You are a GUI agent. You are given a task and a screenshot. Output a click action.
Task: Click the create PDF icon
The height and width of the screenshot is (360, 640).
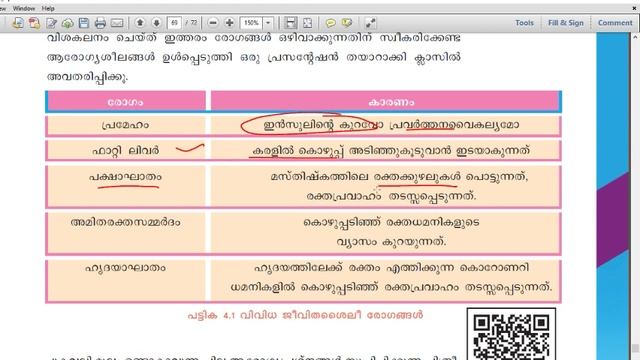pos(35,23)
